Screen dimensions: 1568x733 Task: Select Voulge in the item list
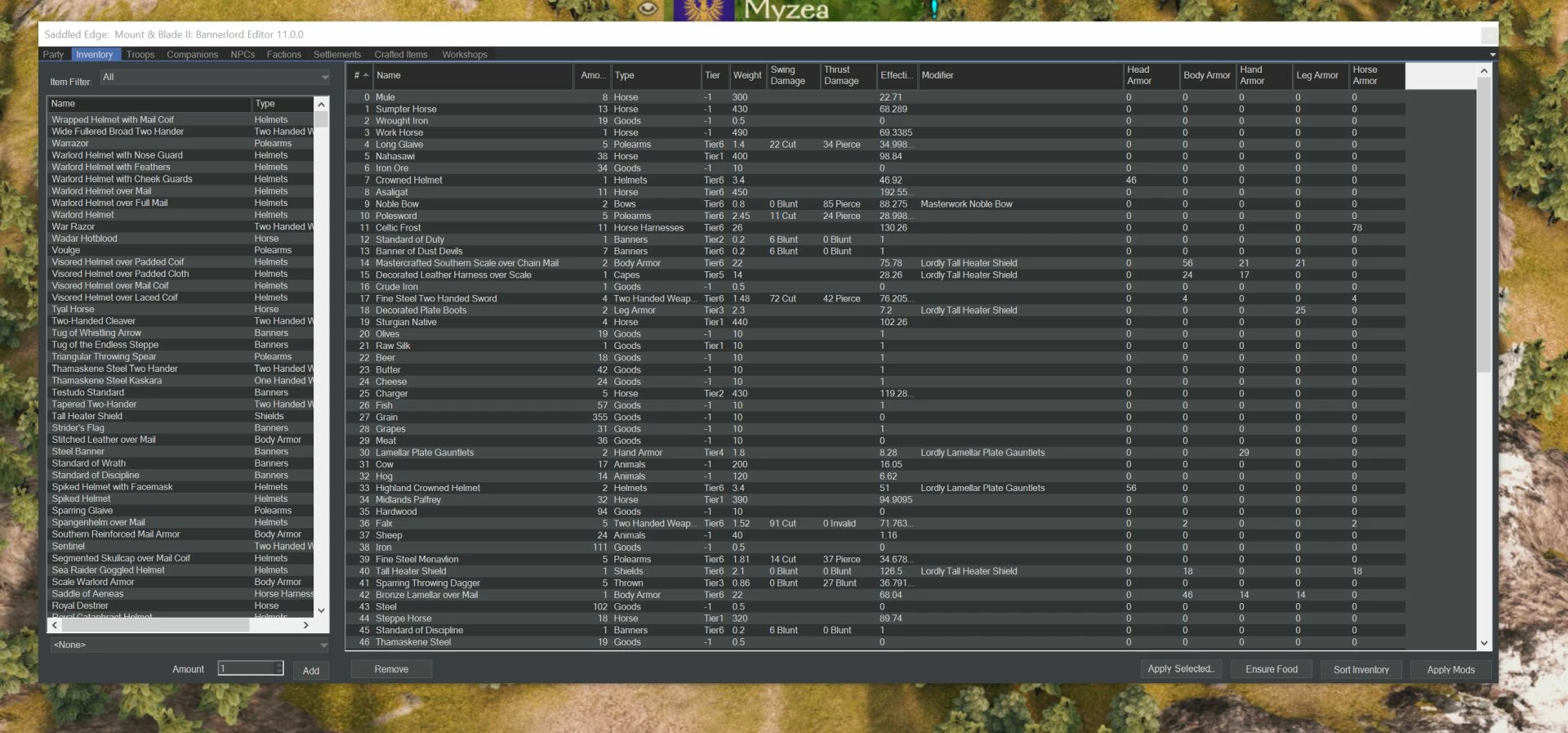click(x=180, y=250)
